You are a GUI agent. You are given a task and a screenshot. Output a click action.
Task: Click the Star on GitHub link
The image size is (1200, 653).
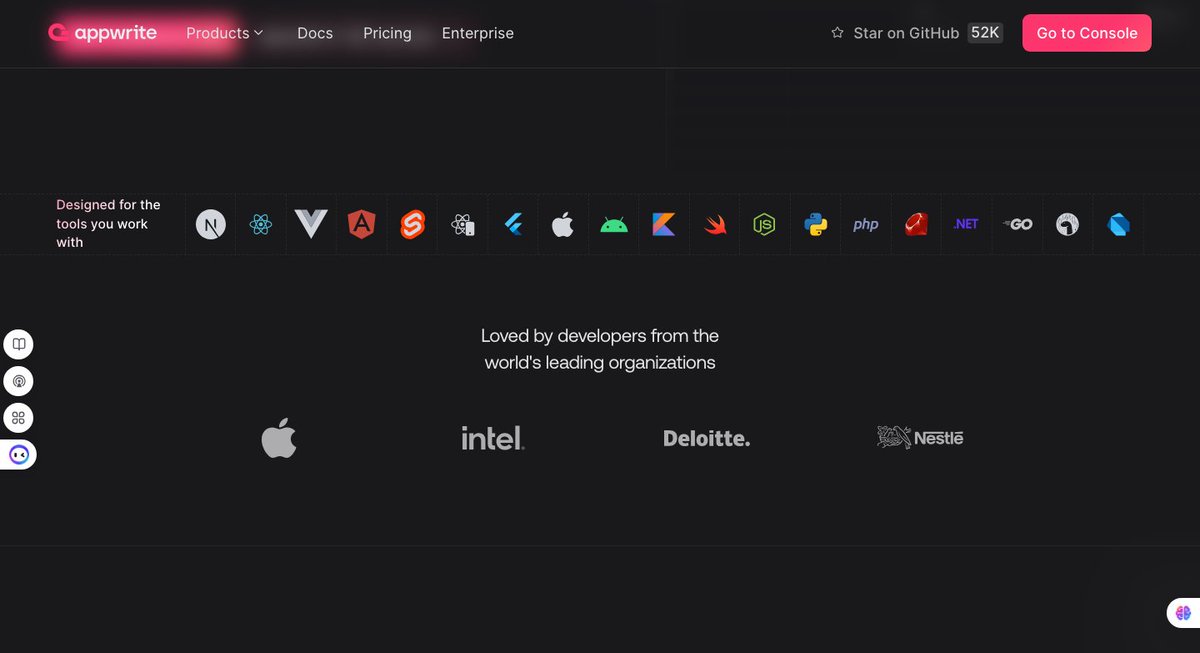coord(906,33)
